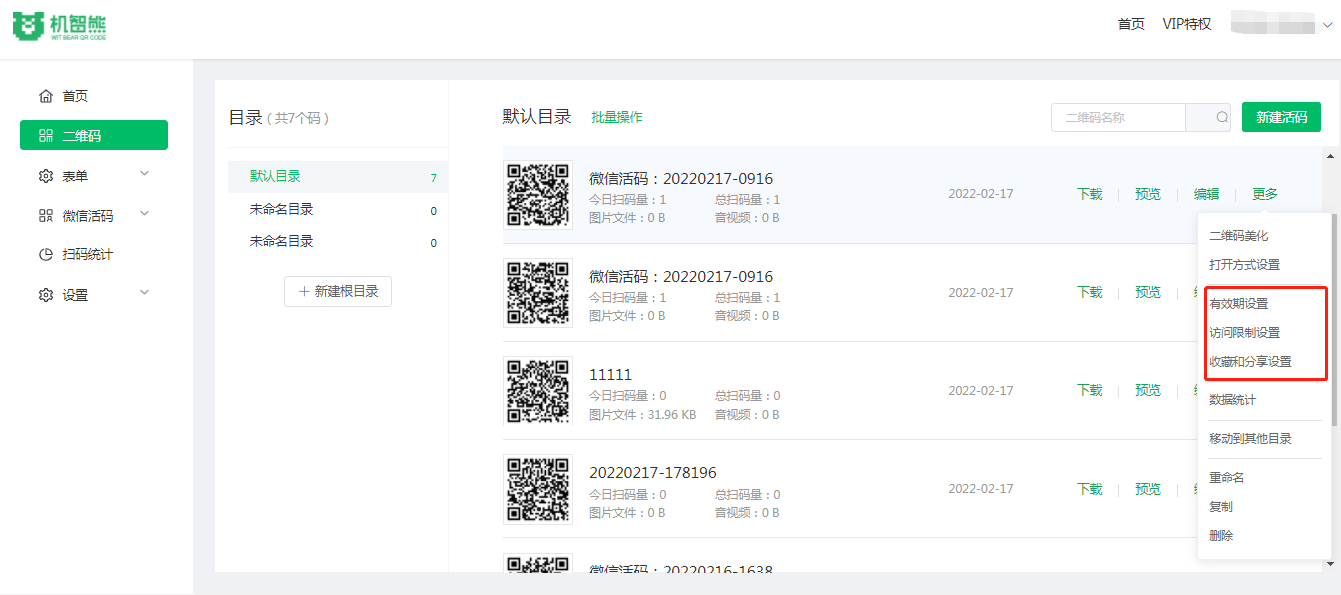Select 默认目录 in the directory list

point(275,176)
